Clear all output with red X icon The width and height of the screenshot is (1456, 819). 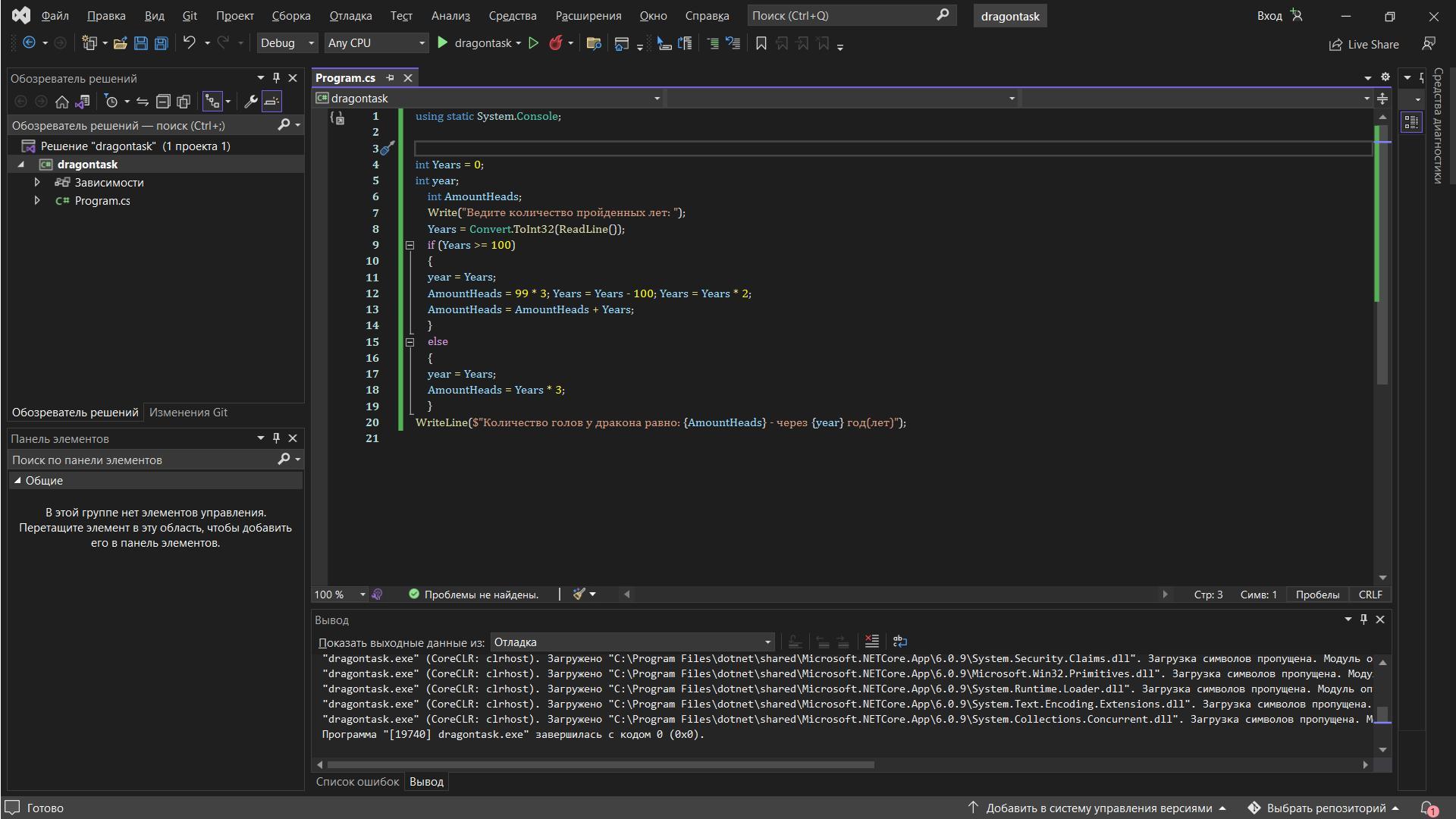pyautogui.click(x=871, y=642)
